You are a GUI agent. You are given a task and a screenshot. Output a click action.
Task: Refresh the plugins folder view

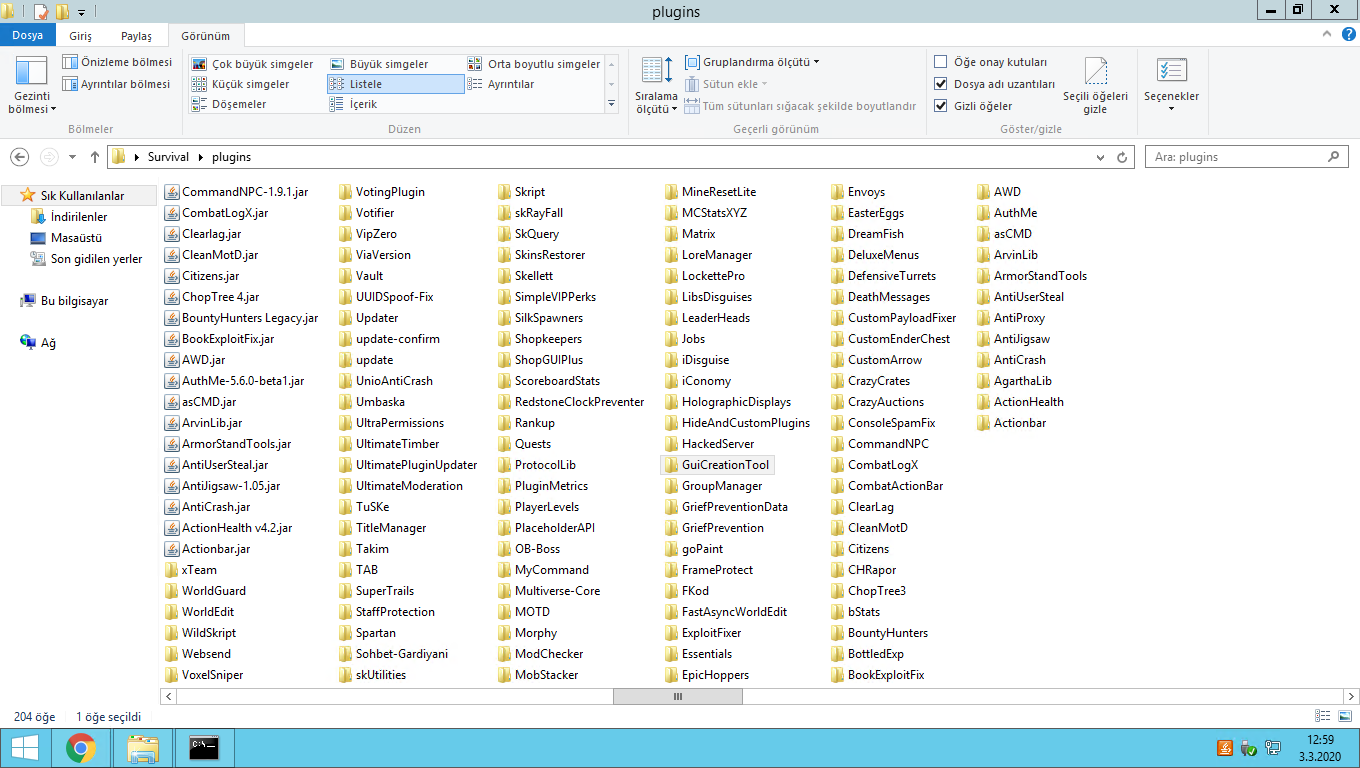click(1123, 157)
